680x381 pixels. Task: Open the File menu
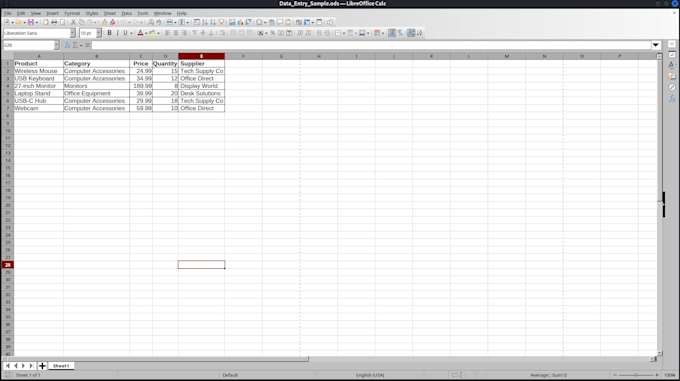8,13
